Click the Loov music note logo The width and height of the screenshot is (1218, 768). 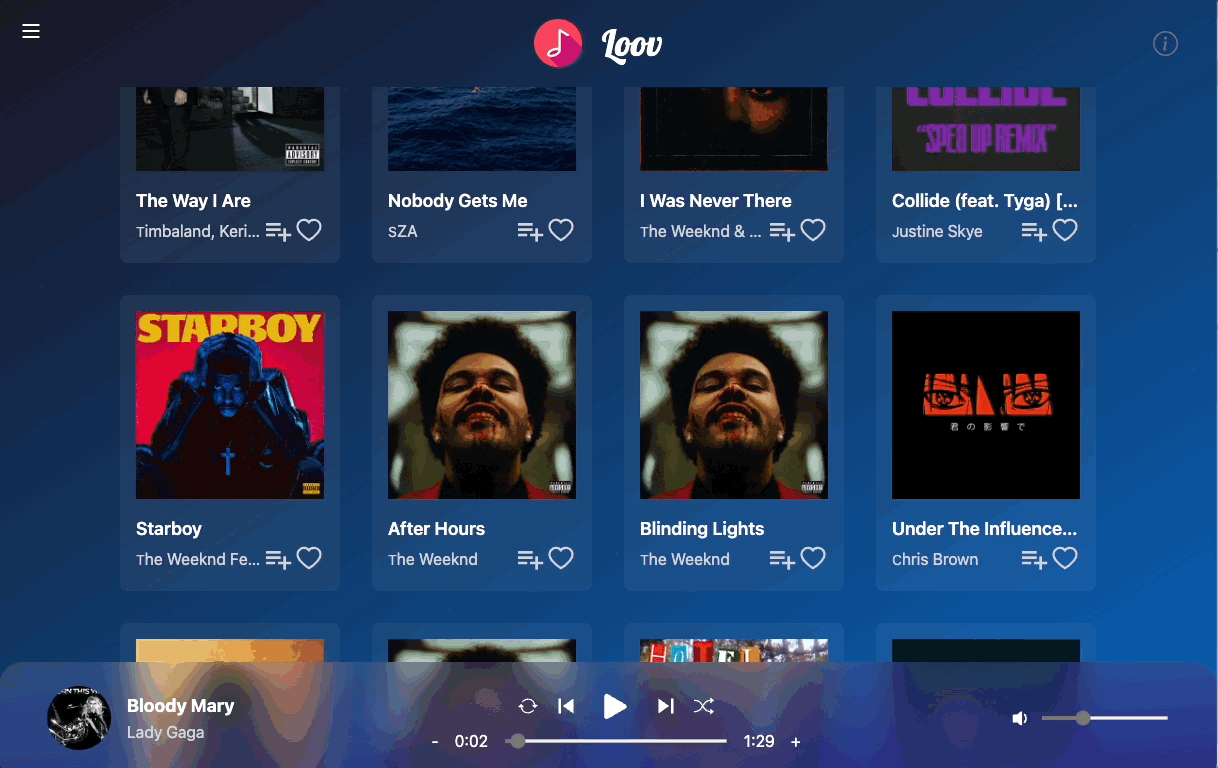click(558, 43)
